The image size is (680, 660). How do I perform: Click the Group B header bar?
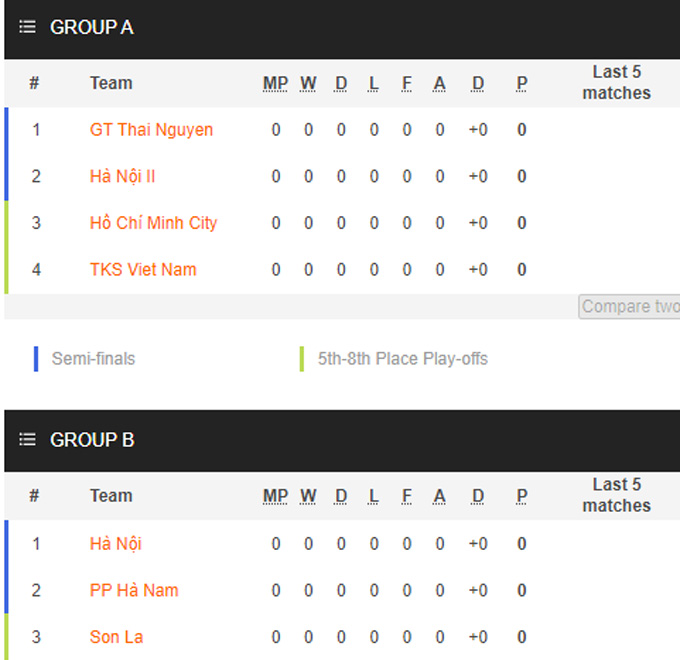(340, 440)
